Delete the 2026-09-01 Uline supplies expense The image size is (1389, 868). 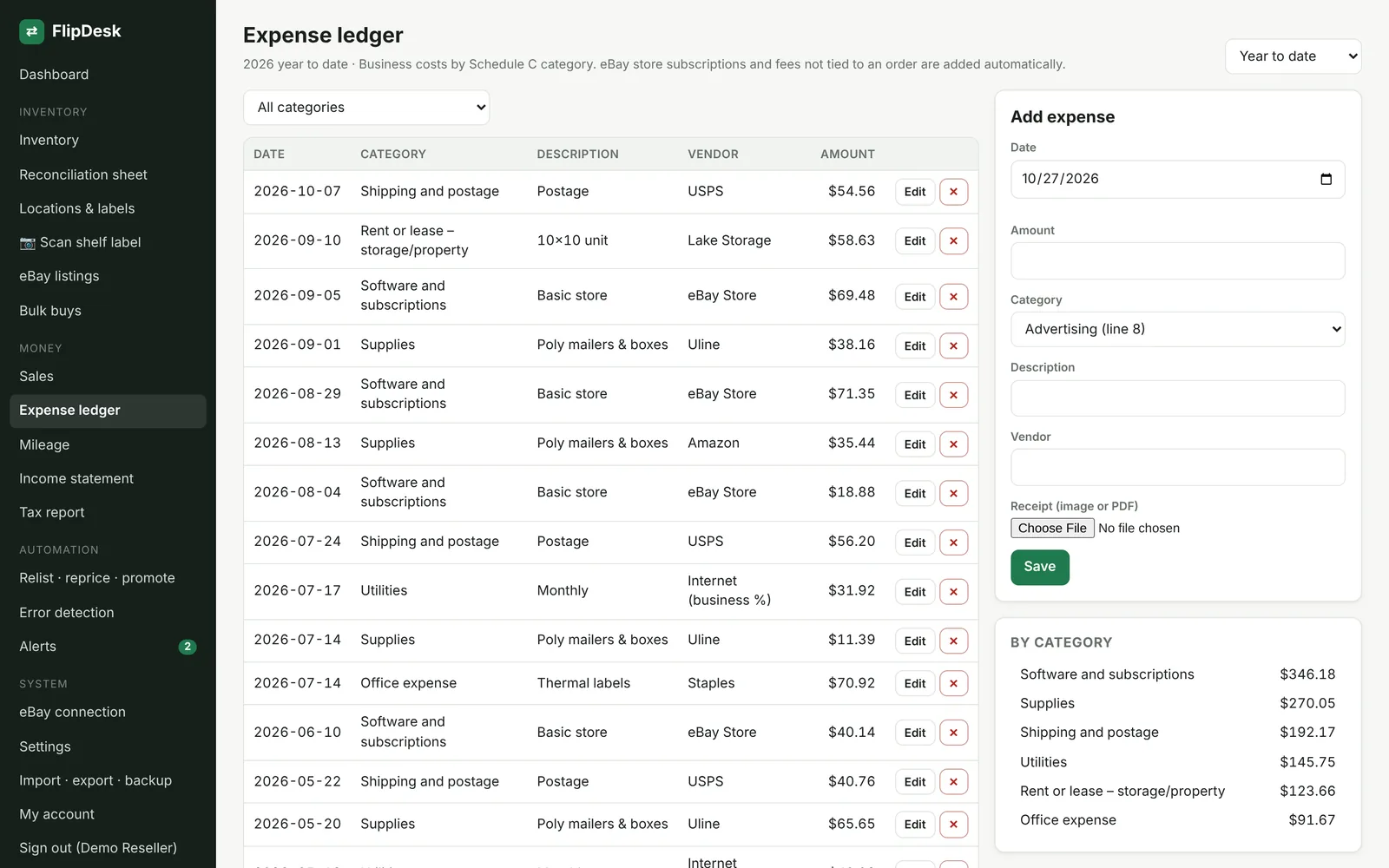(953, 345)
